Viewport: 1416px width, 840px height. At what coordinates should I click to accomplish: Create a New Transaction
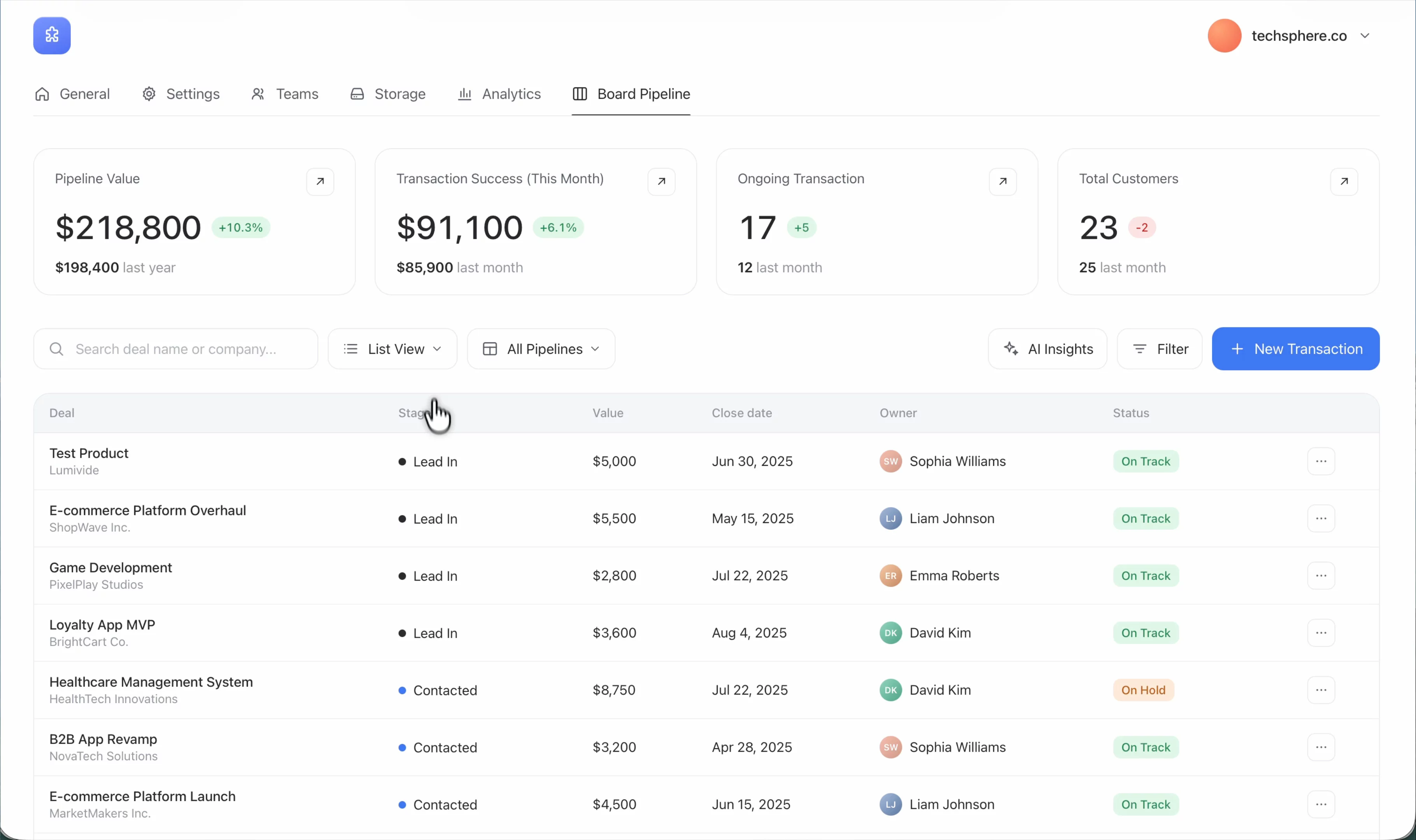point(1295,349)
